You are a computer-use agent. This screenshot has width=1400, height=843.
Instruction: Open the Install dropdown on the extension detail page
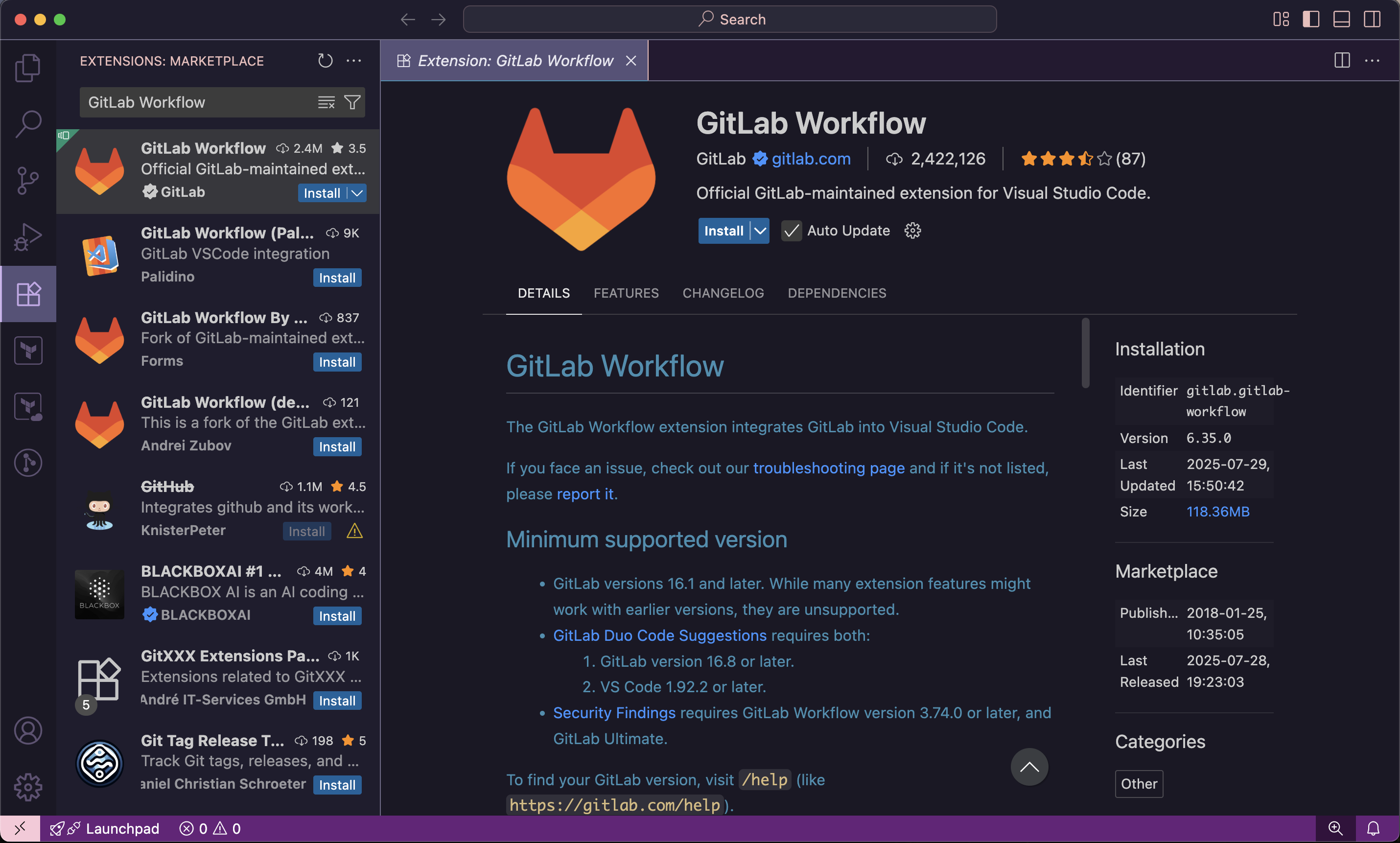pos(760,230)
